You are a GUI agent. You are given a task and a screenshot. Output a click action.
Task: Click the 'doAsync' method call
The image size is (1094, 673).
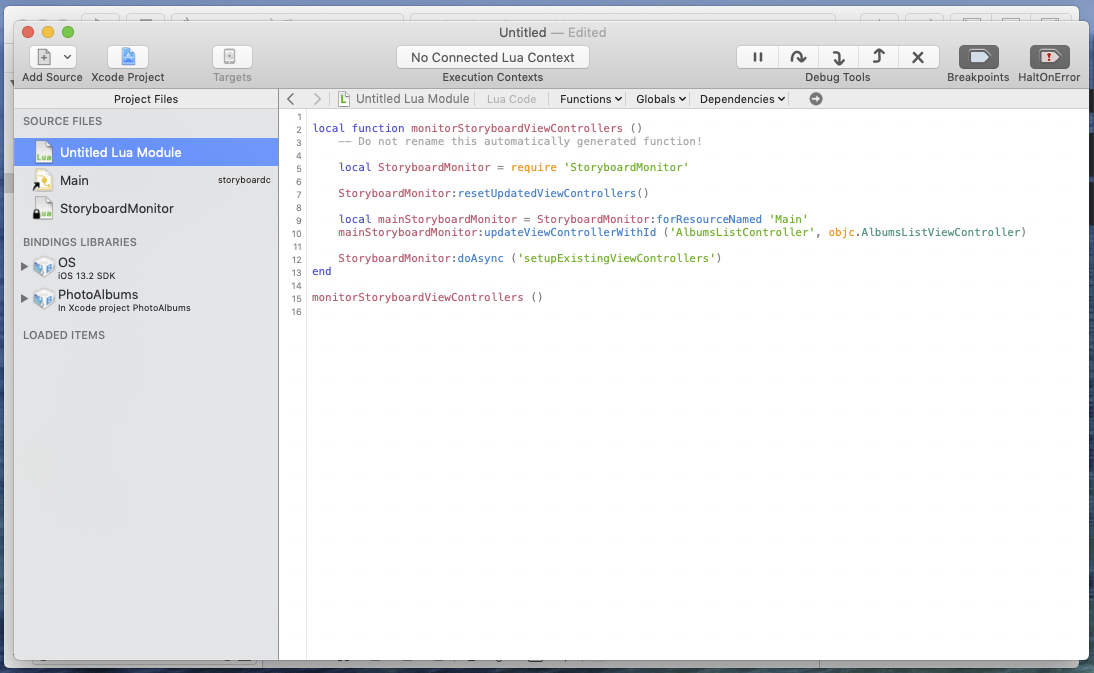(480, 258)
